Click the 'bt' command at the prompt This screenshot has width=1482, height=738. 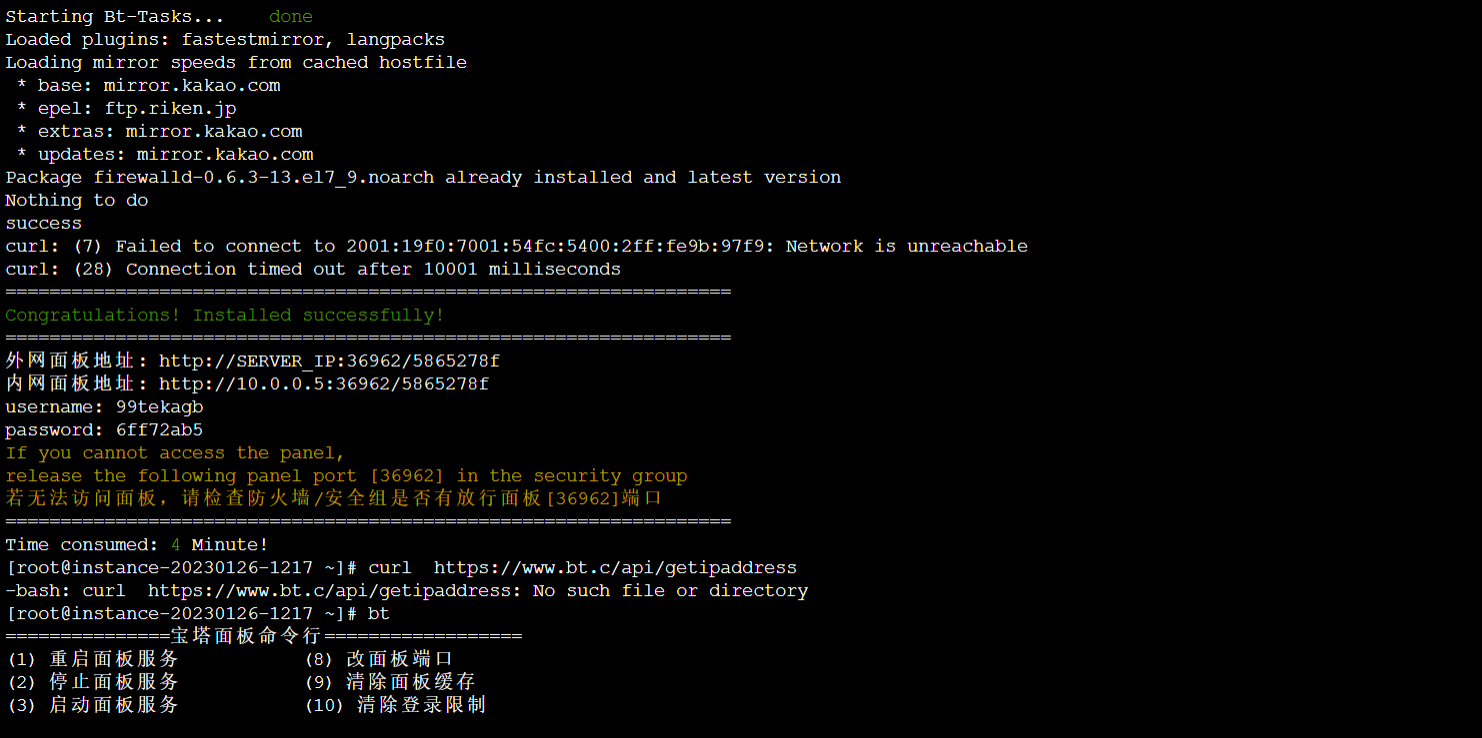(x=379, y=613)
